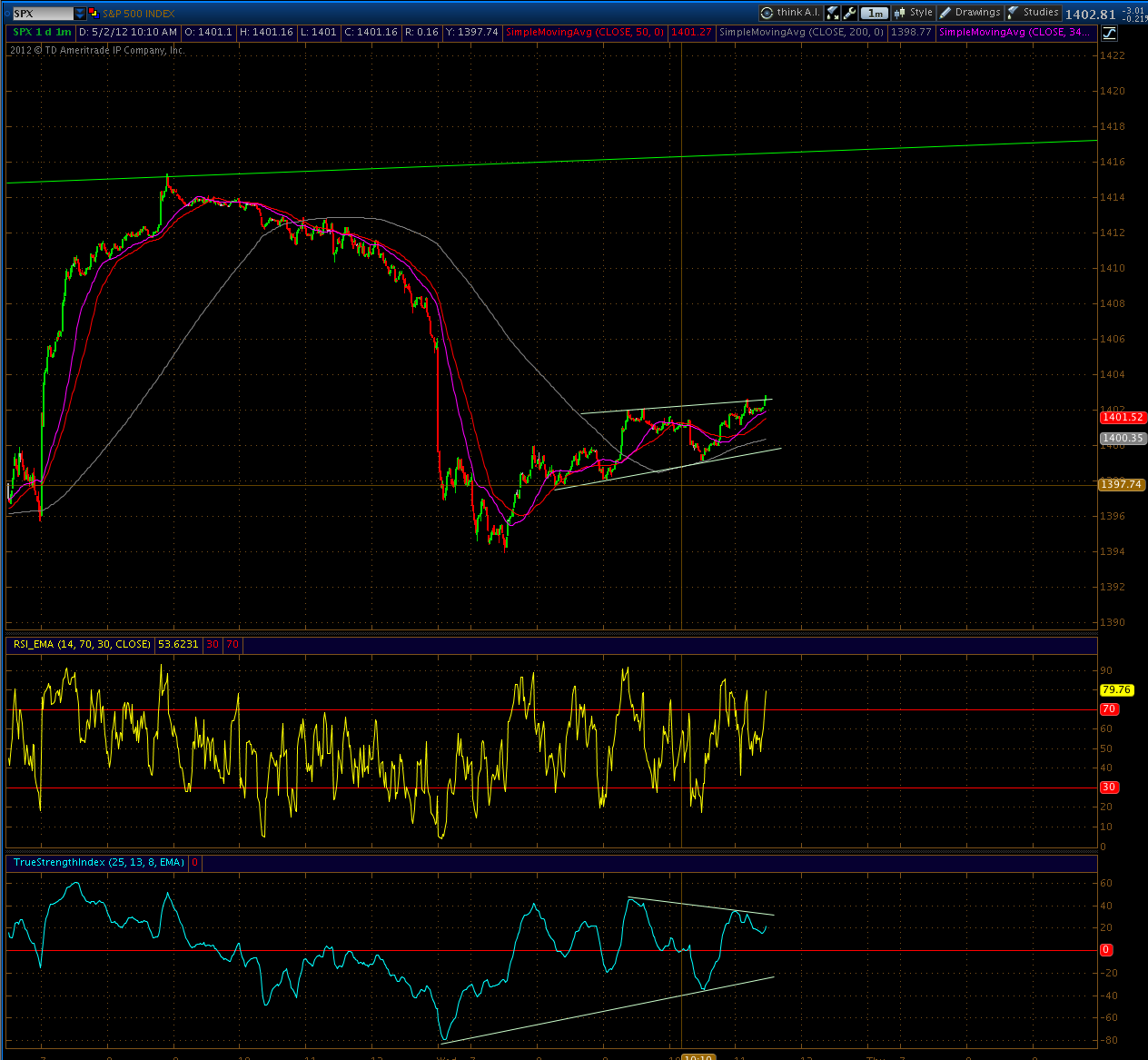Image resolution: width=1148 pixels, height=1060 pixels.
Task: Click the curve-shaped icon at status row's end
Action: pos(1109,34)
